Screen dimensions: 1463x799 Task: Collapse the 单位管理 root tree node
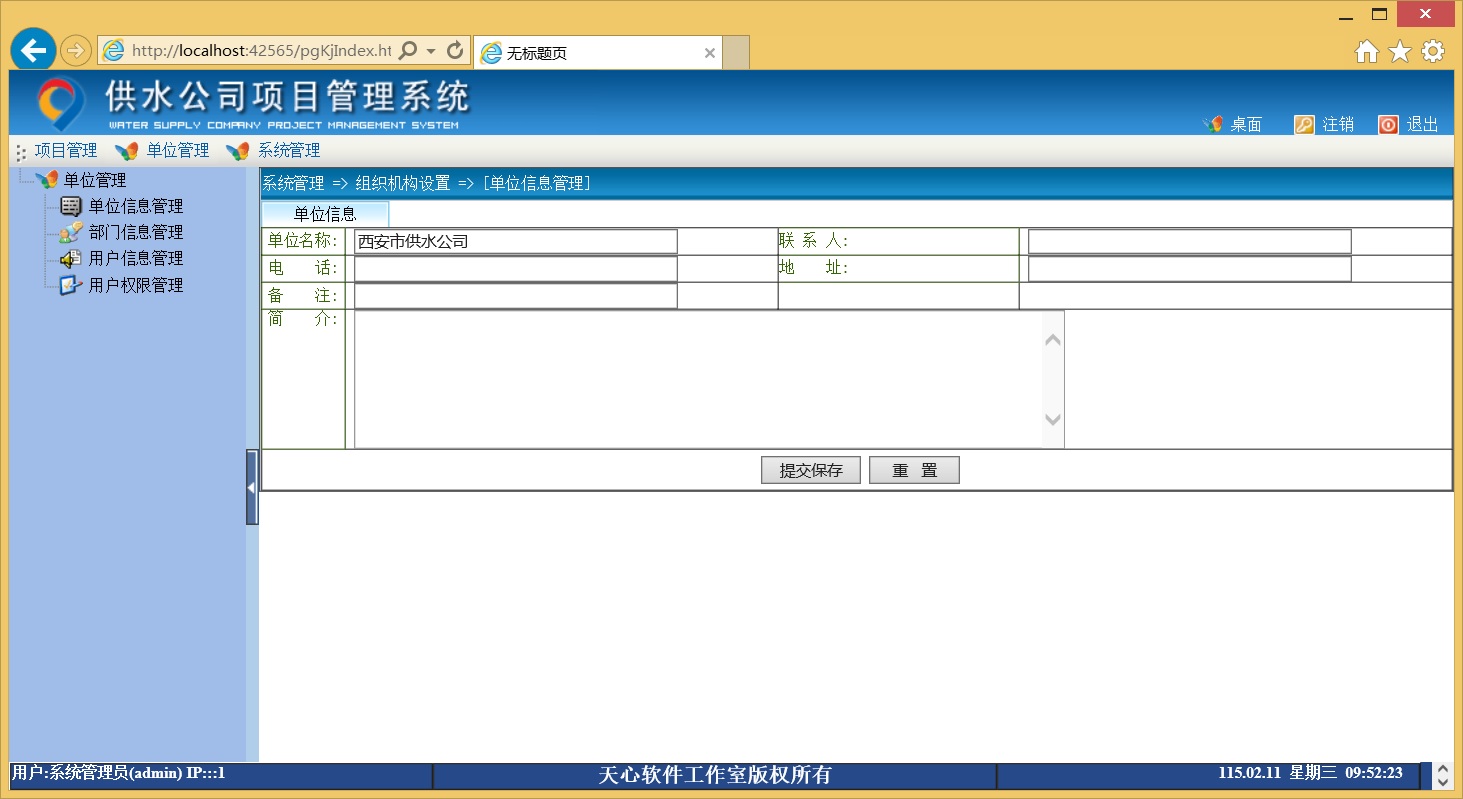pyautogui.click(x=46, y=181)
